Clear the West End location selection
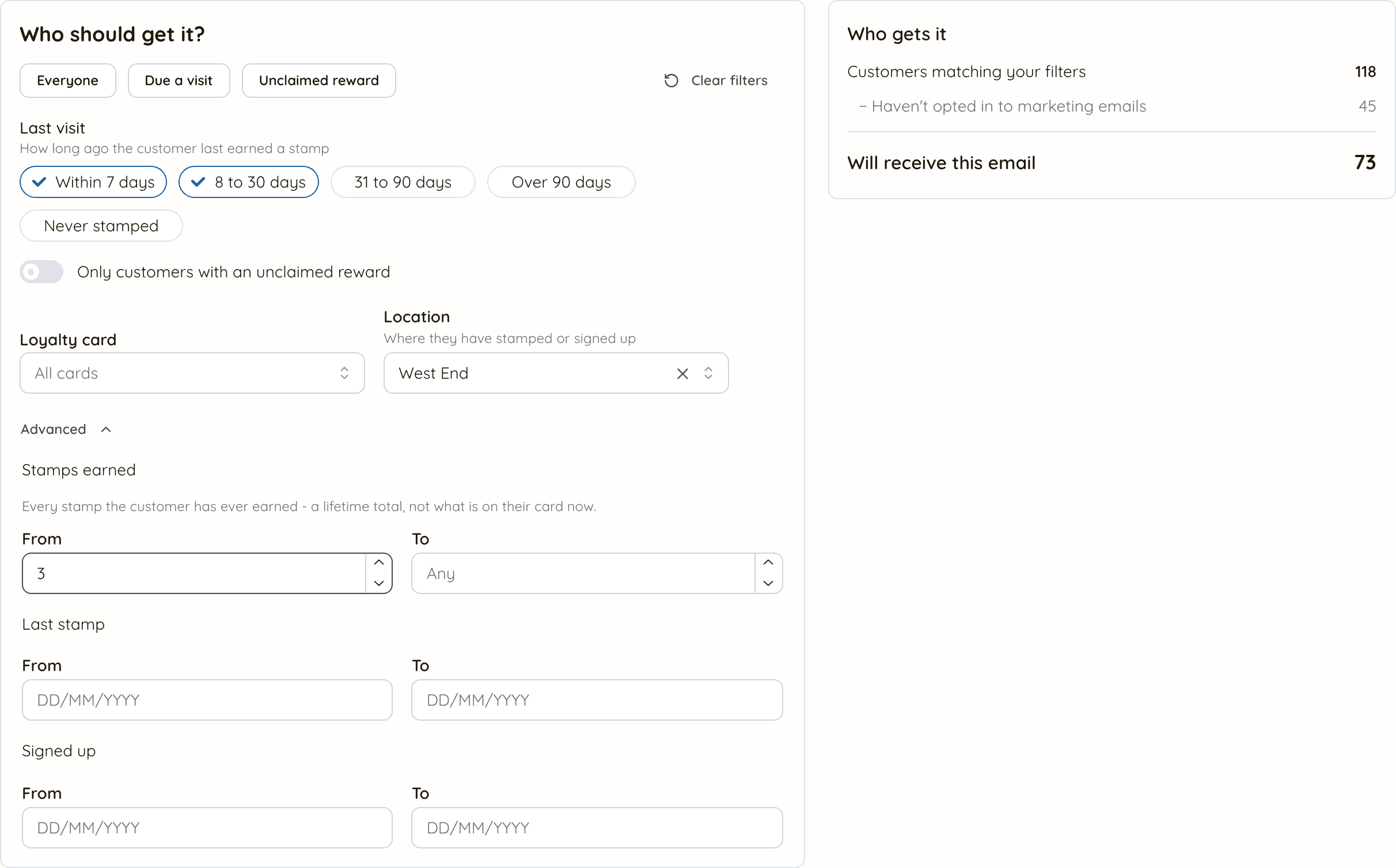Viewport: 1396px width, 868px height. [682, 374]
